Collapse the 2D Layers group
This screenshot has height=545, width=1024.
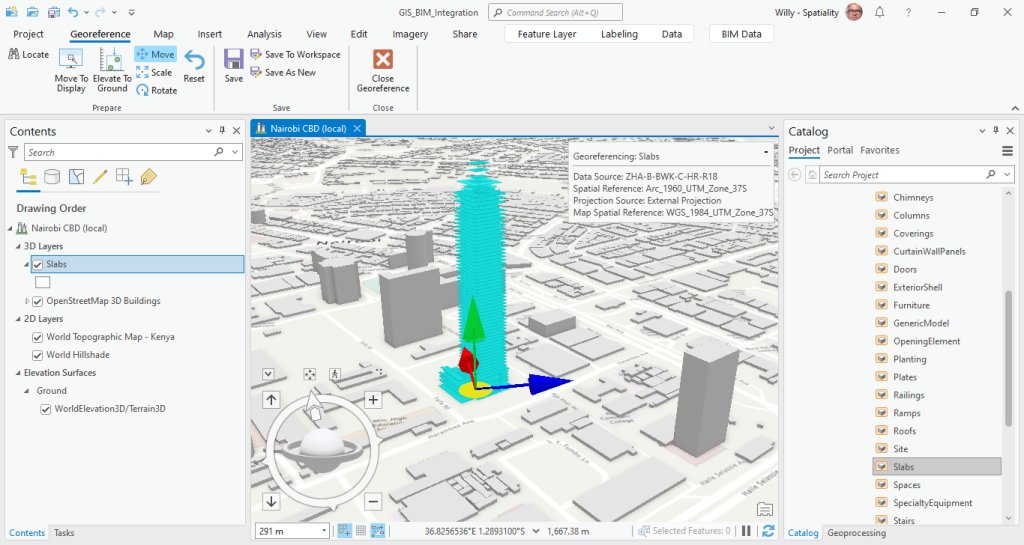(x=18, y=319)
